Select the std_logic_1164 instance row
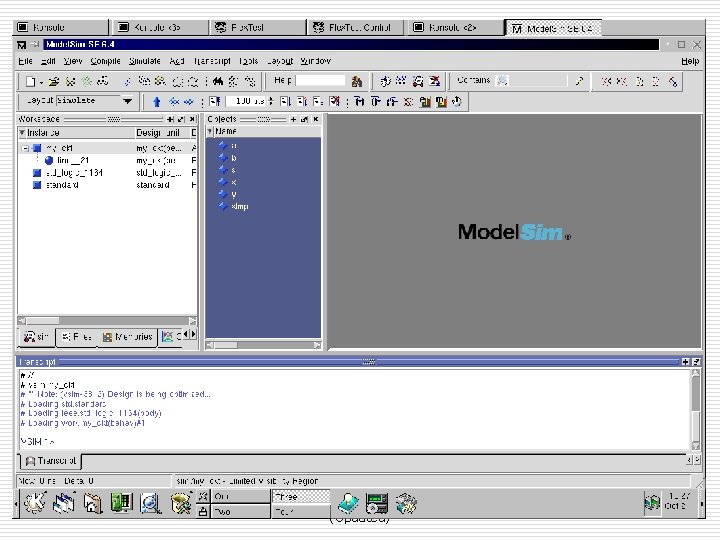The image size is (720, 540). click(107, 173)
